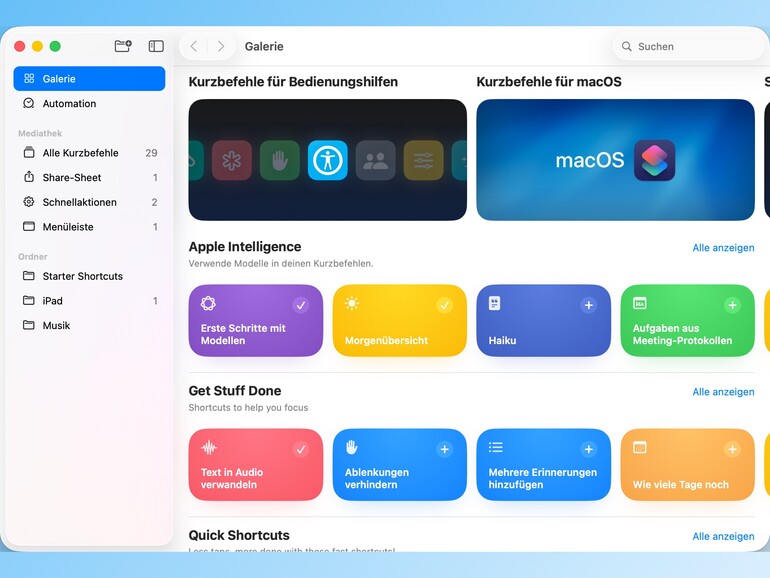The image size is (770, 578).
Task: Click the Haiku quote document icon
Action: click(x=495, y=303)
